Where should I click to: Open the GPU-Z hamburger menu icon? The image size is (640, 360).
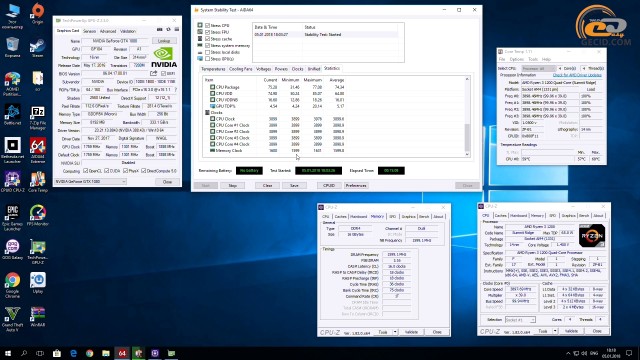(x=177, y=30)
